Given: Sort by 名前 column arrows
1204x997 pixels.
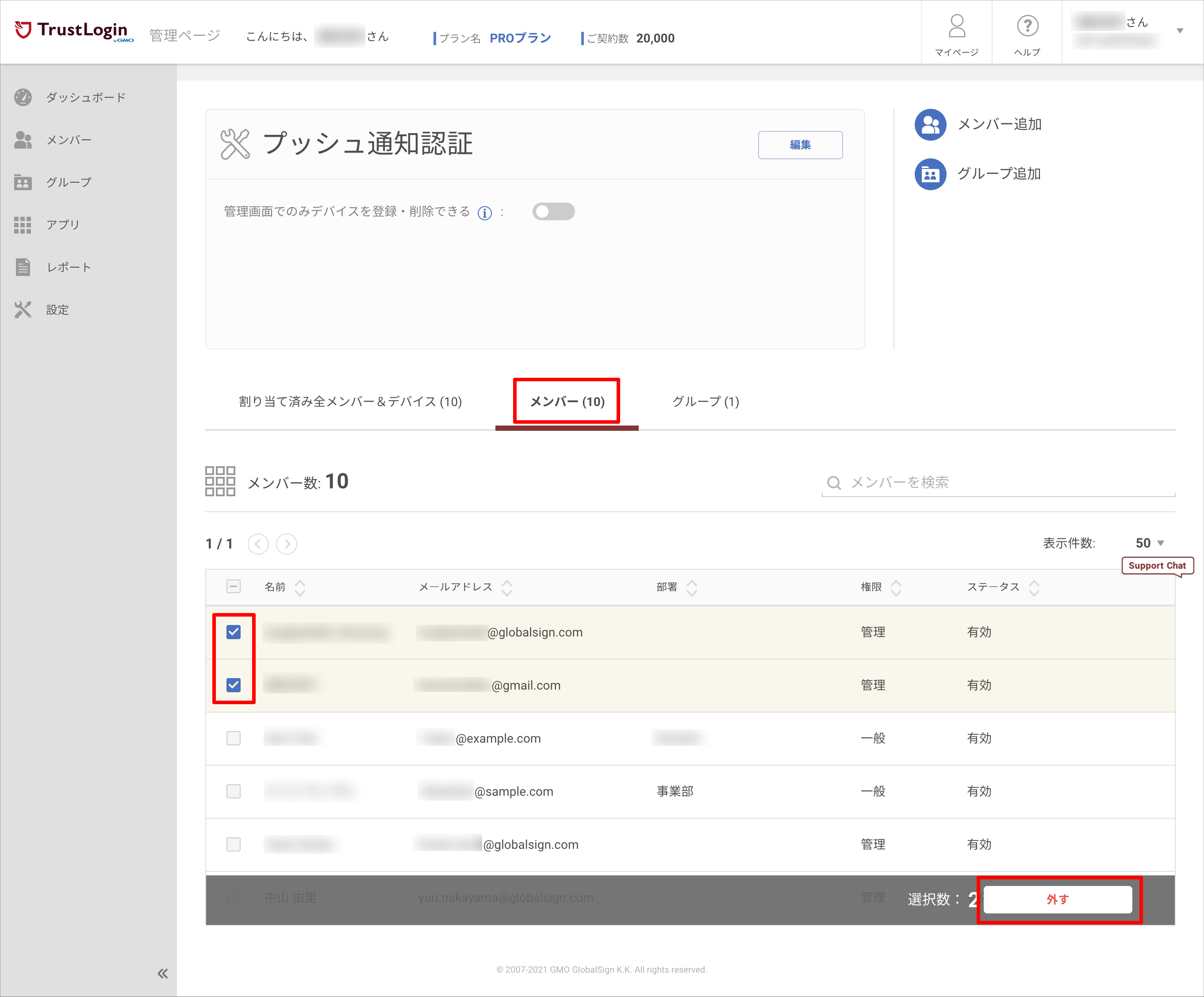Looking at the screenshot, I should (x=300, y=588).
